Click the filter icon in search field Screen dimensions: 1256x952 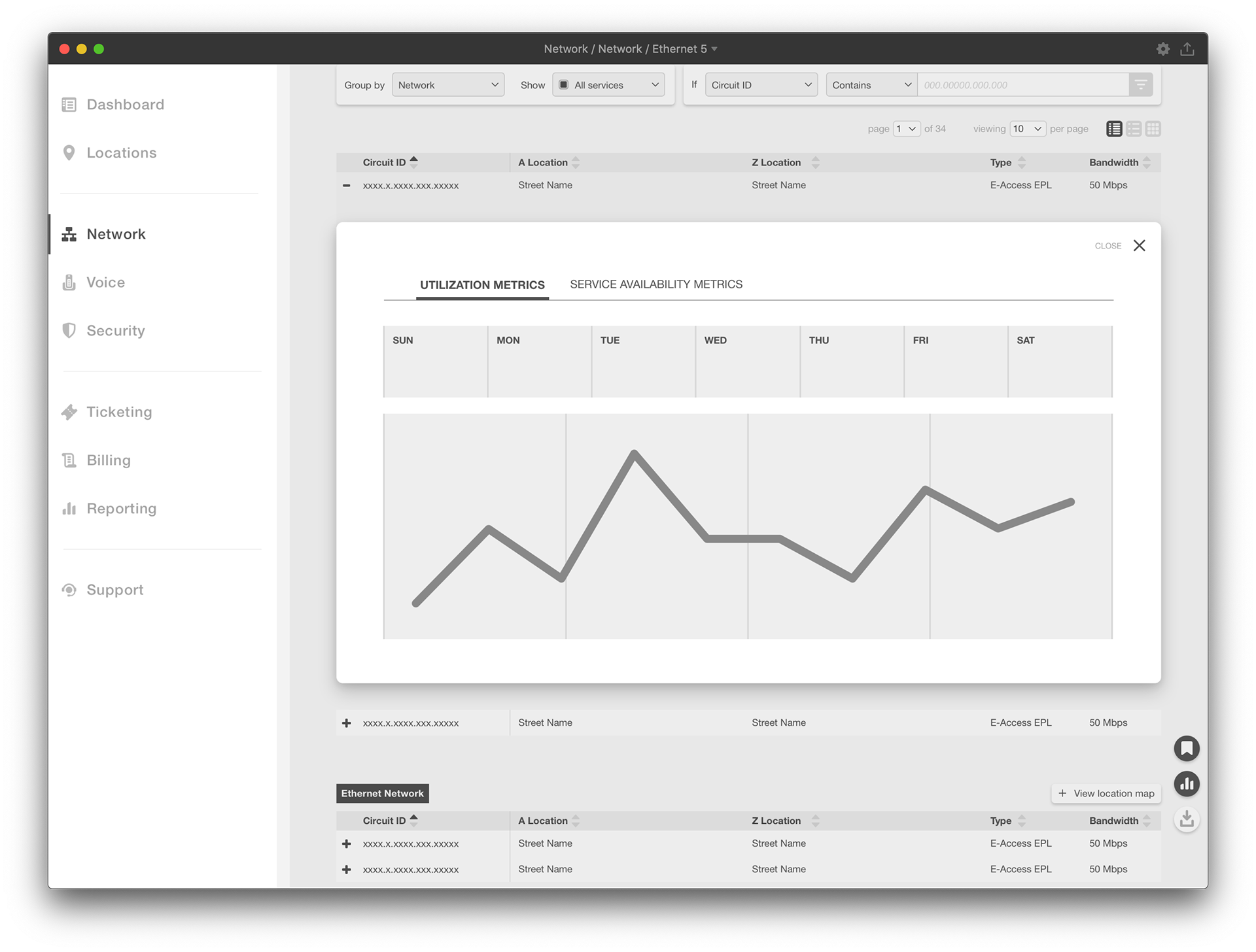click(x=1140, y=85)
